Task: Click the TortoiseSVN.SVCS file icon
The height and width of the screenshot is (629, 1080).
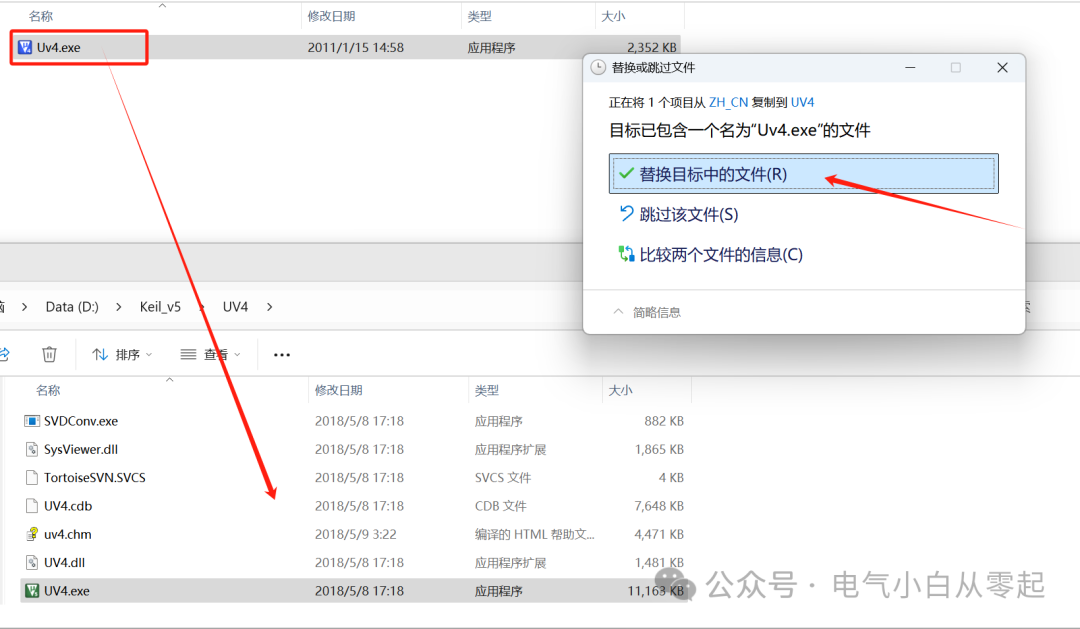Action: point(32,477)
